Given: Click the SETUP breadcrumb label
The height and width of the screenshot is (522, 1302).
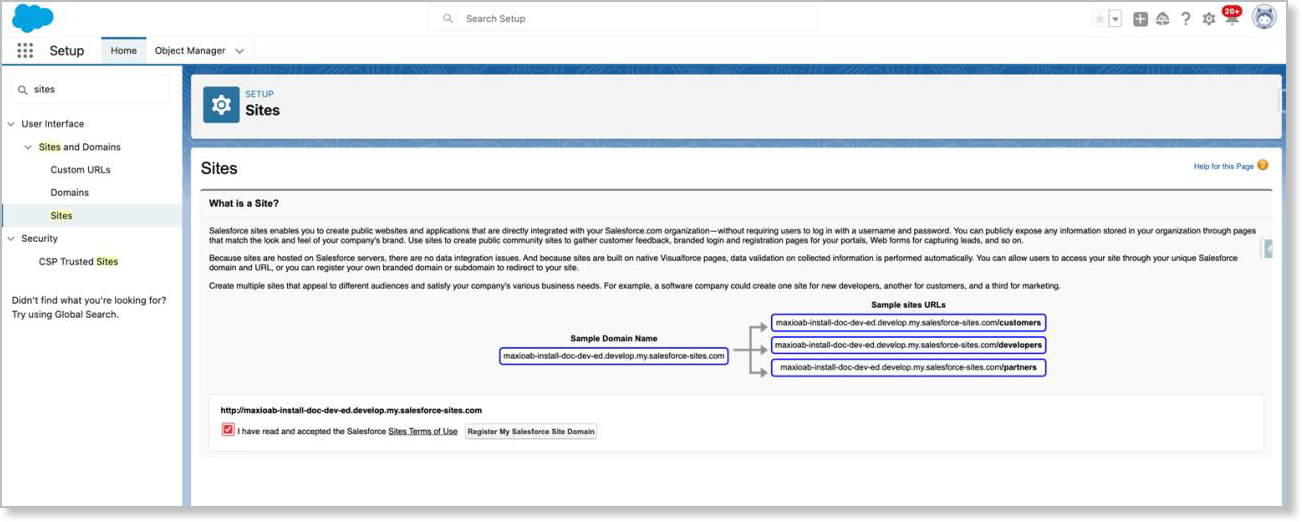Looking at the screenshot, I should [x=259, y=94].
